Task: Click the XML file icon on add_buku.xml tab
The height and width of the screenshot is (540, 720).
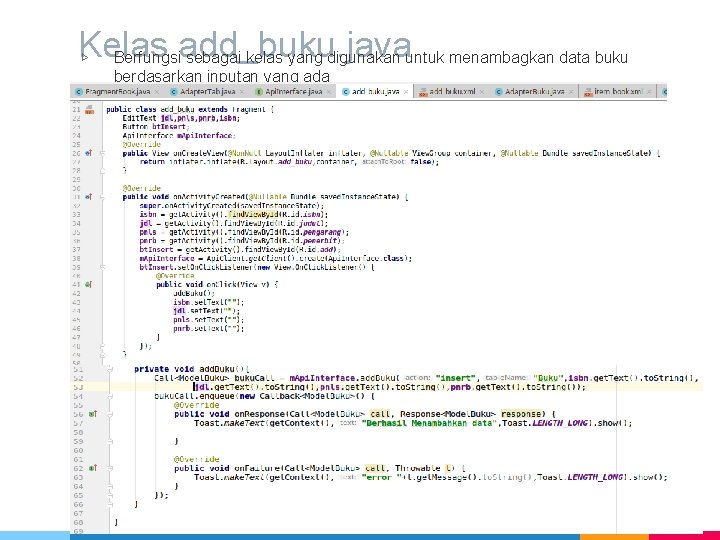Action: coord(423,92)
